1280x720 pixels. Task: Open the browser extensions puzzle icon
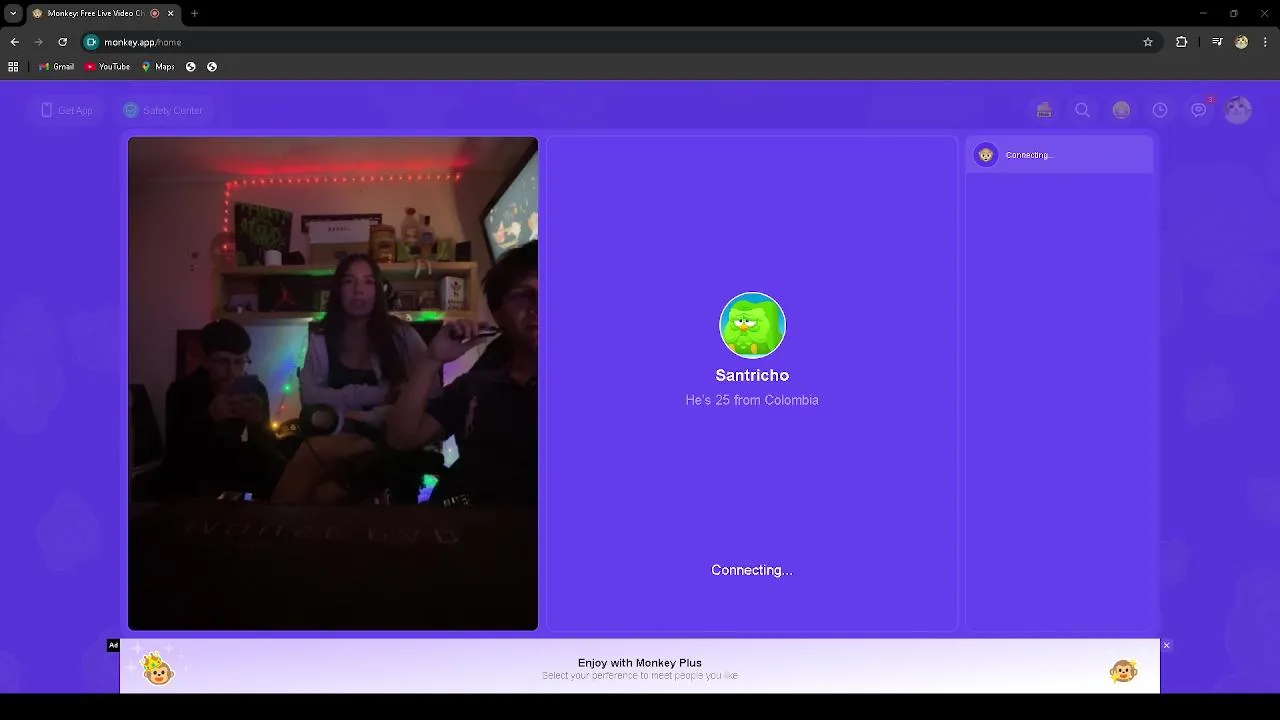coord(1182,42)
